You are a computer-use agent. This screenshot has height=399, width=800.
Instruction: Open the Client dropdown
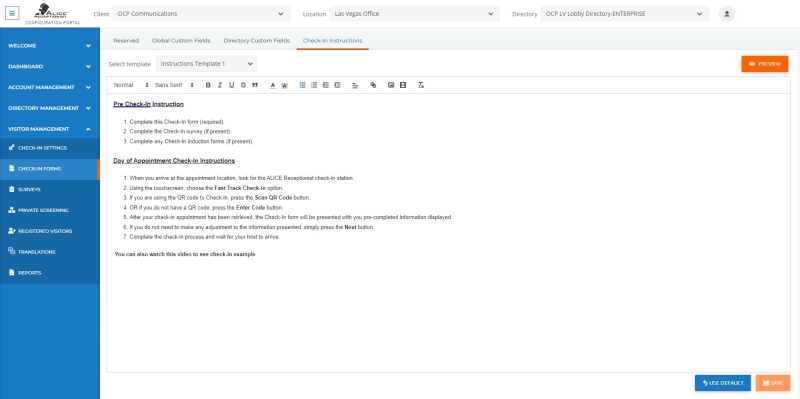(202, 14)
